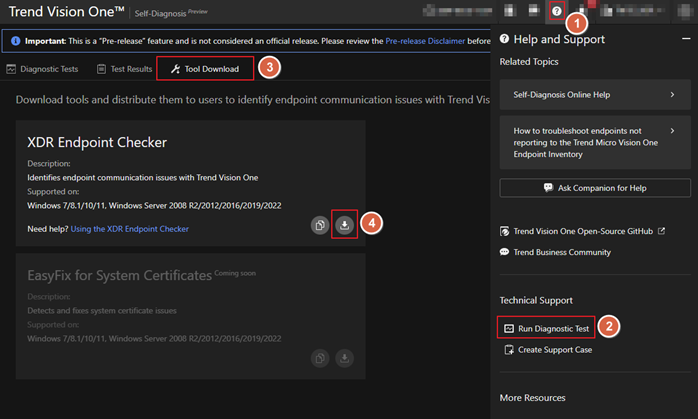Open the Tool Download tab
The width and height of the screenshot is (698, 419).
click(x=211, y=69)
